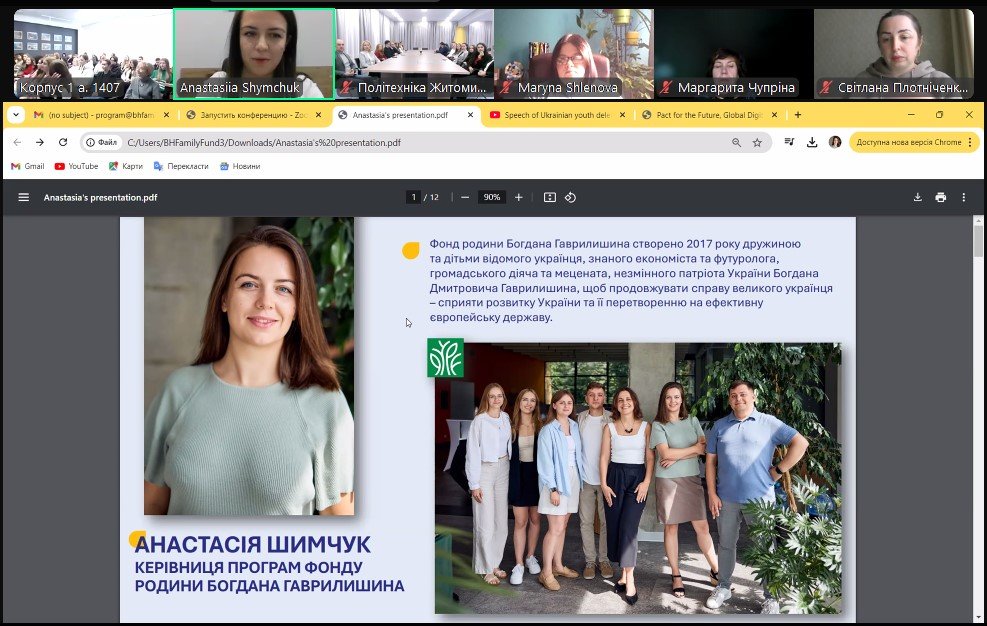The width and height of the screenshot is (987, 626).
Task: Open the Gmail bookmark
Action: 28,166
